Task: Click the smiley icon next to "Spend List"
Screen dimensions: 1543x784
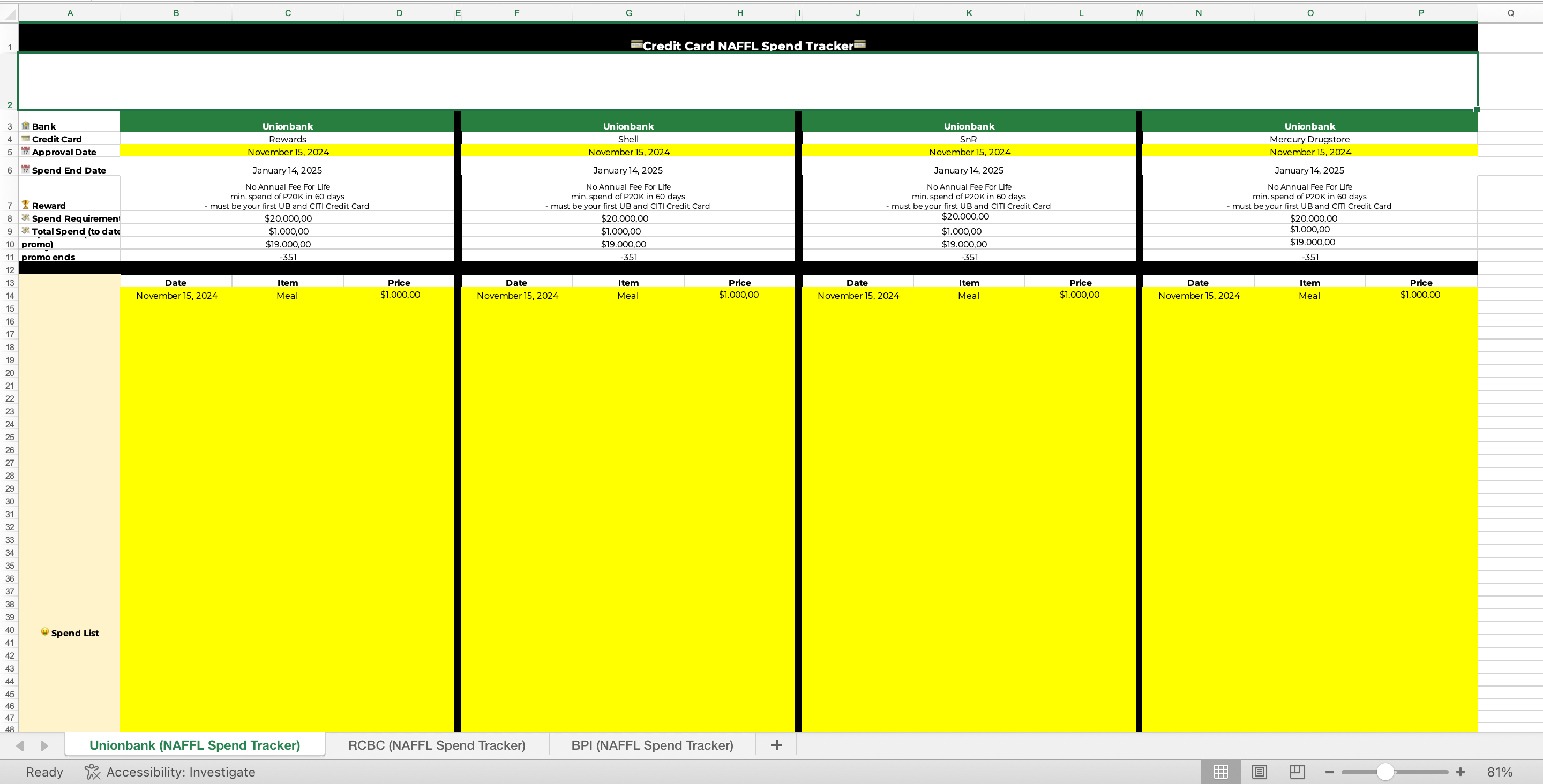Action: coord(45,631)
